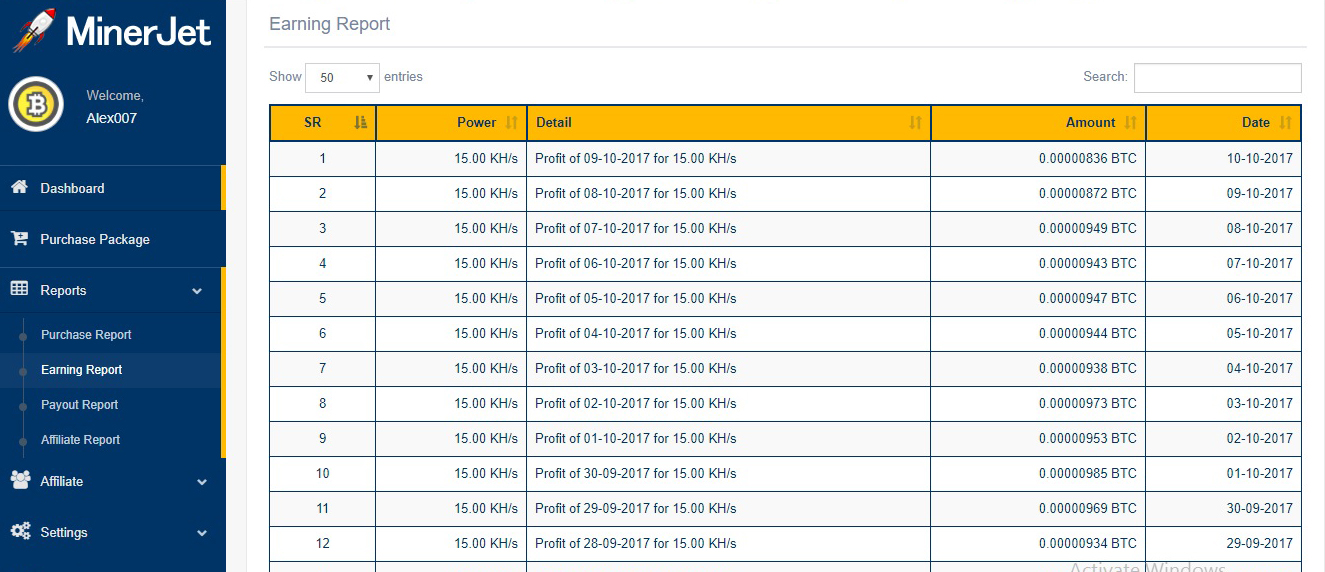Image resolution: width=1325 pixels, height=572 pixels.
Task: Click the Affiliate people icon
Action: 20,480
